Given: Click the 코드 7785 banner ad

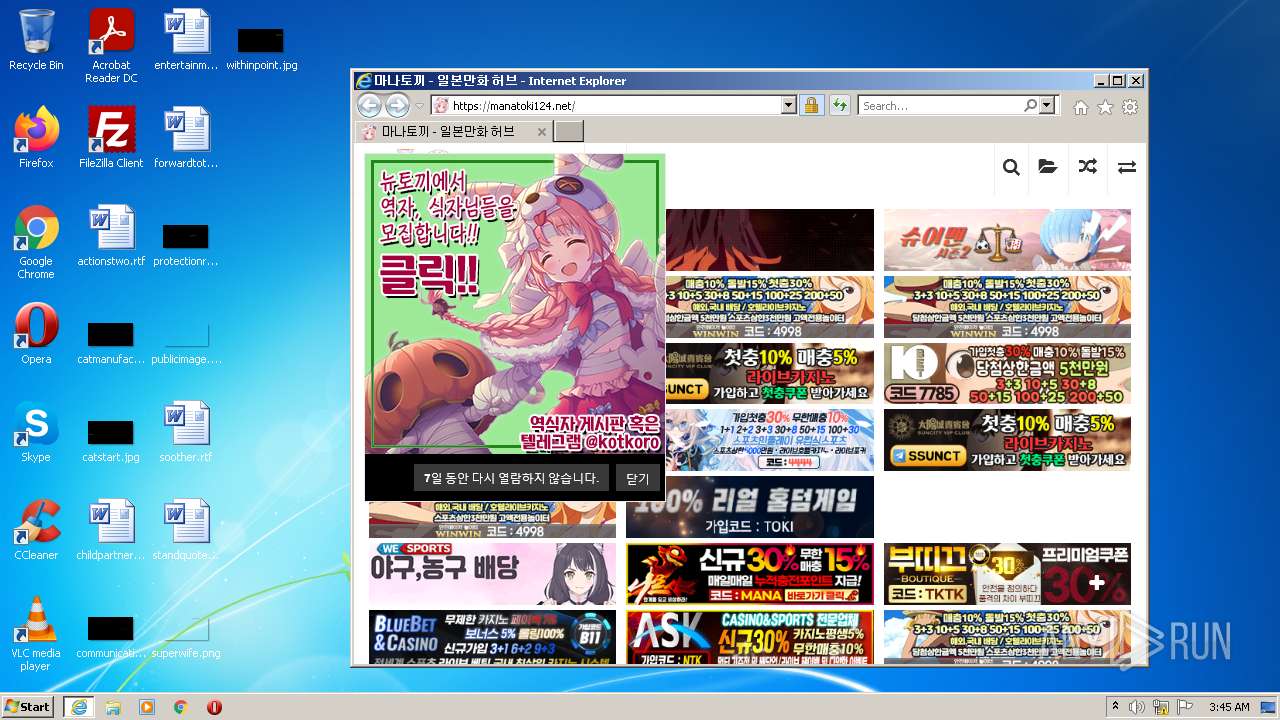Looking at the screenshot, I should pyautogui.click(x=1007, y=374).
